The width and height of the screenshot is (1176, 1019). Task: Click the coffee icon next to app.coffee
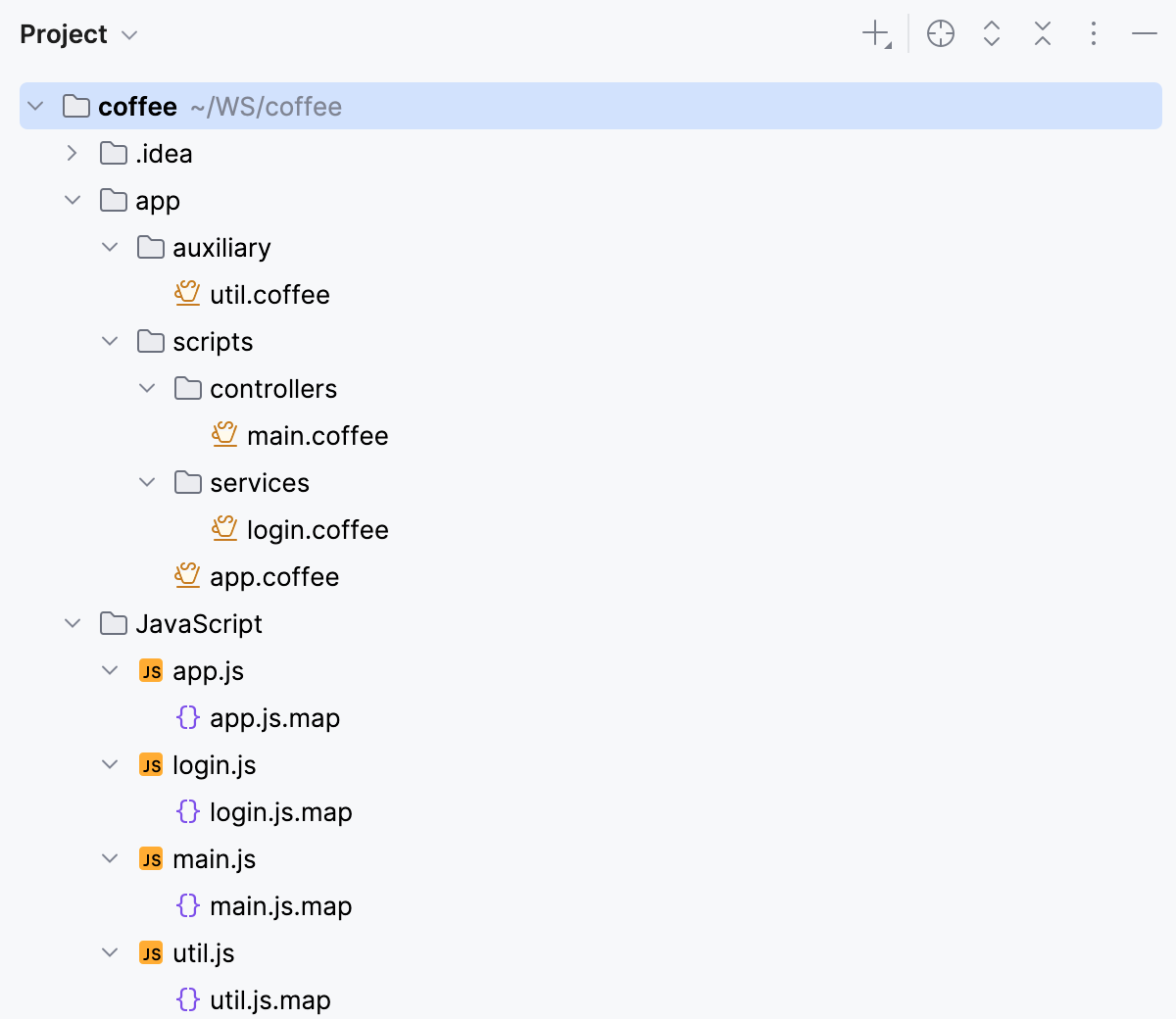[x=187, y=576]
